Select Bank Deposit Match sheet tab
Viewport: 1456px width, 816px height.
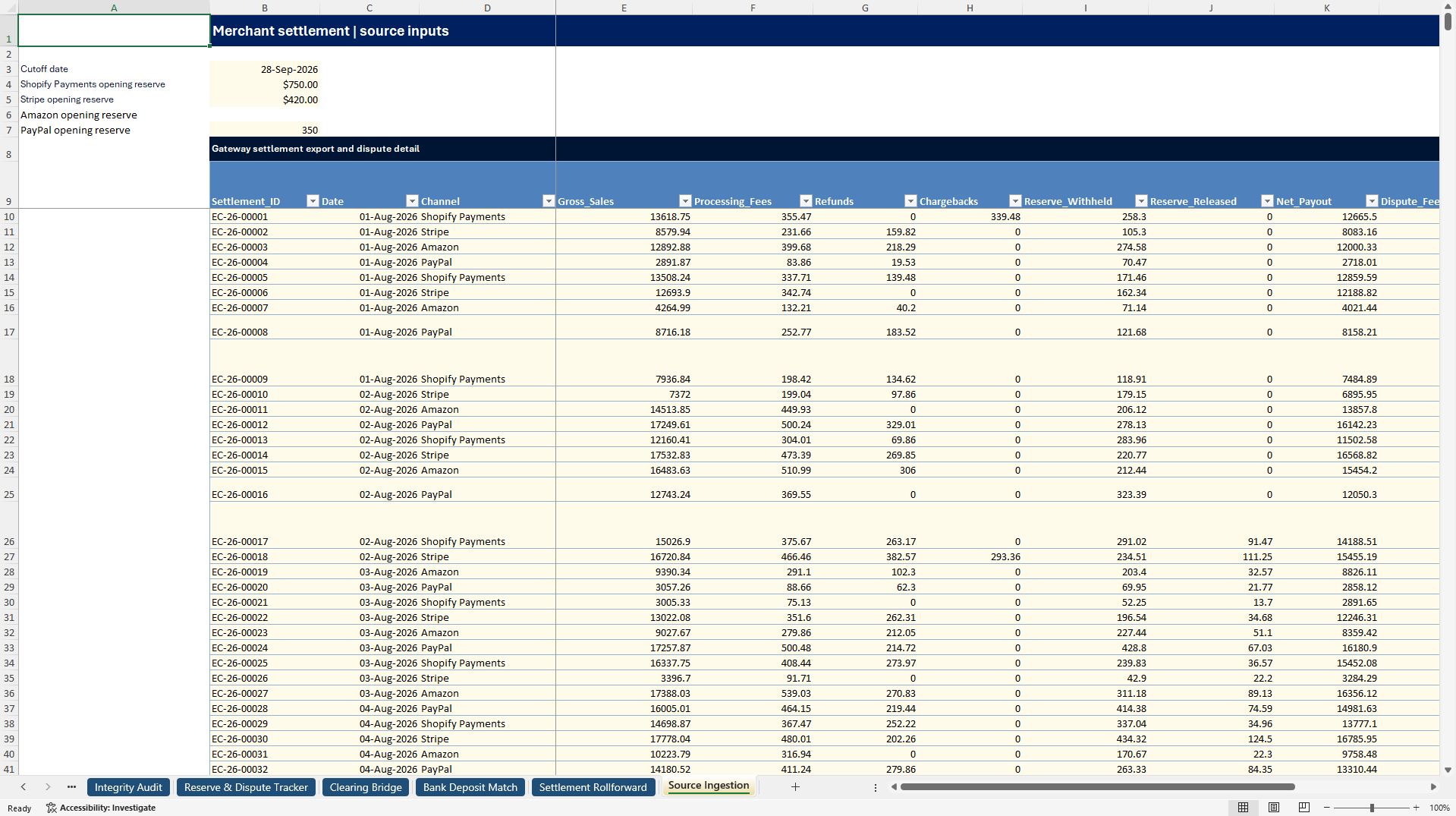coord(470,787)
